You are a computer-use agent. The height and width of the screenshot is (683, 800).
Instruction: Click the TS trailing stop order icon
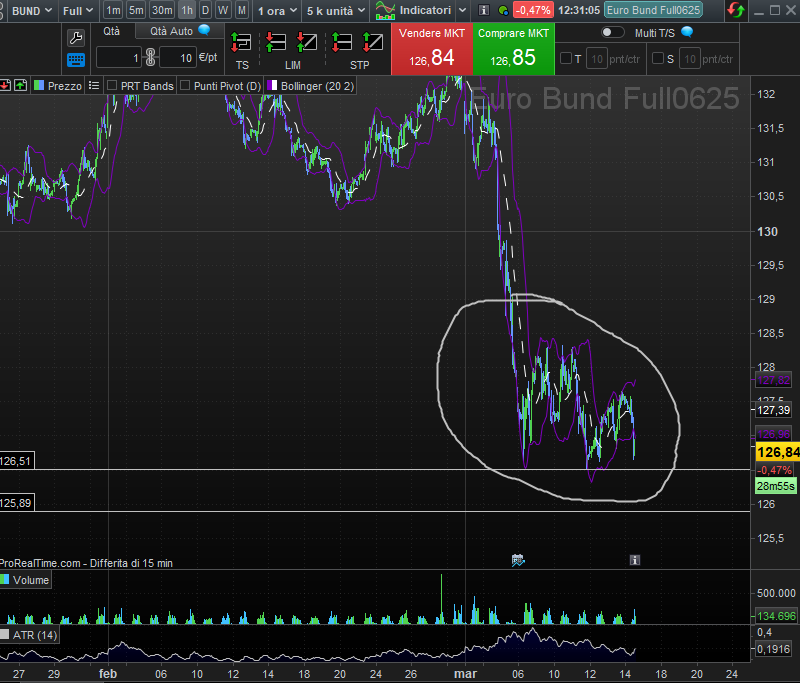click(241, 44)
